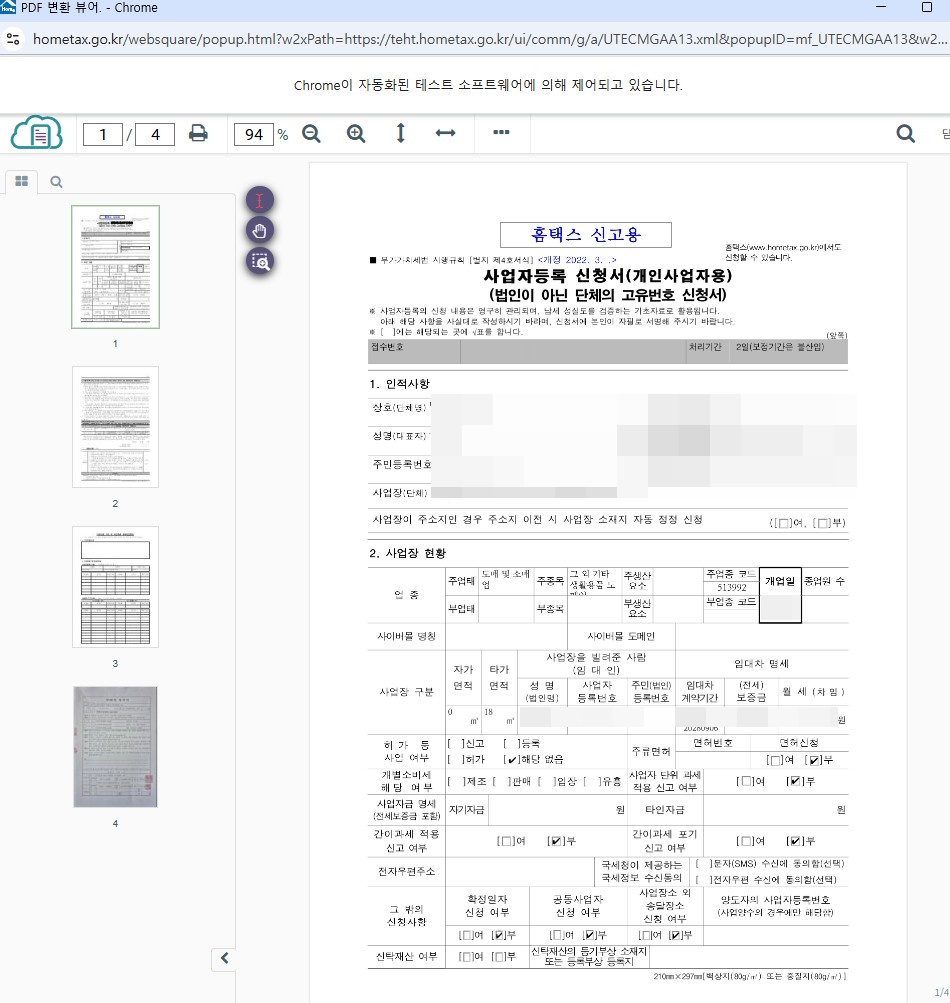Image resolution: width=950 pixels, height=1003 pixels.
Task: Click the 주민등록번호 label
Action: [402, 464]
